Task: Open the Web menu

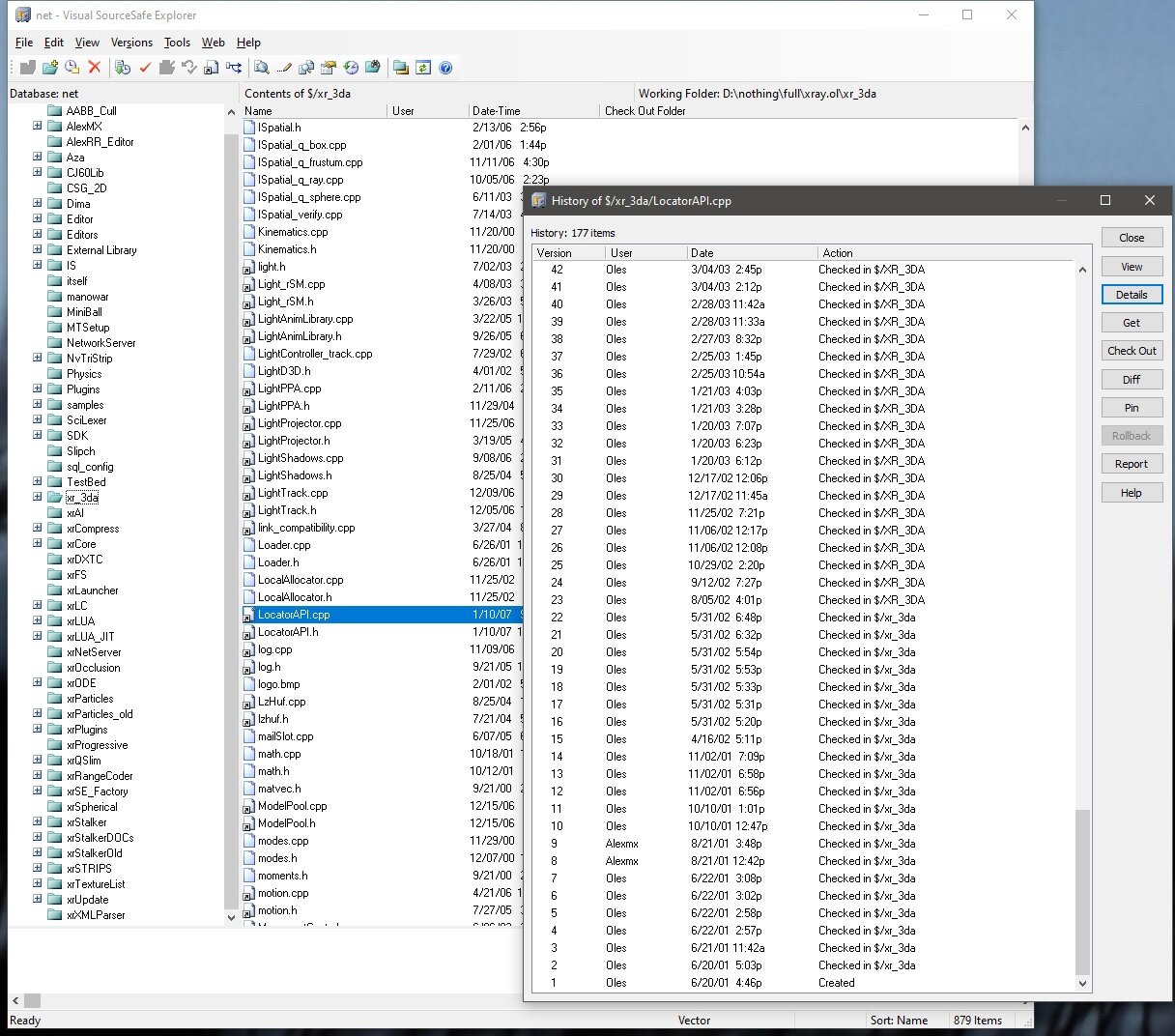Action: pyautogui.click(x=213, y=43)
